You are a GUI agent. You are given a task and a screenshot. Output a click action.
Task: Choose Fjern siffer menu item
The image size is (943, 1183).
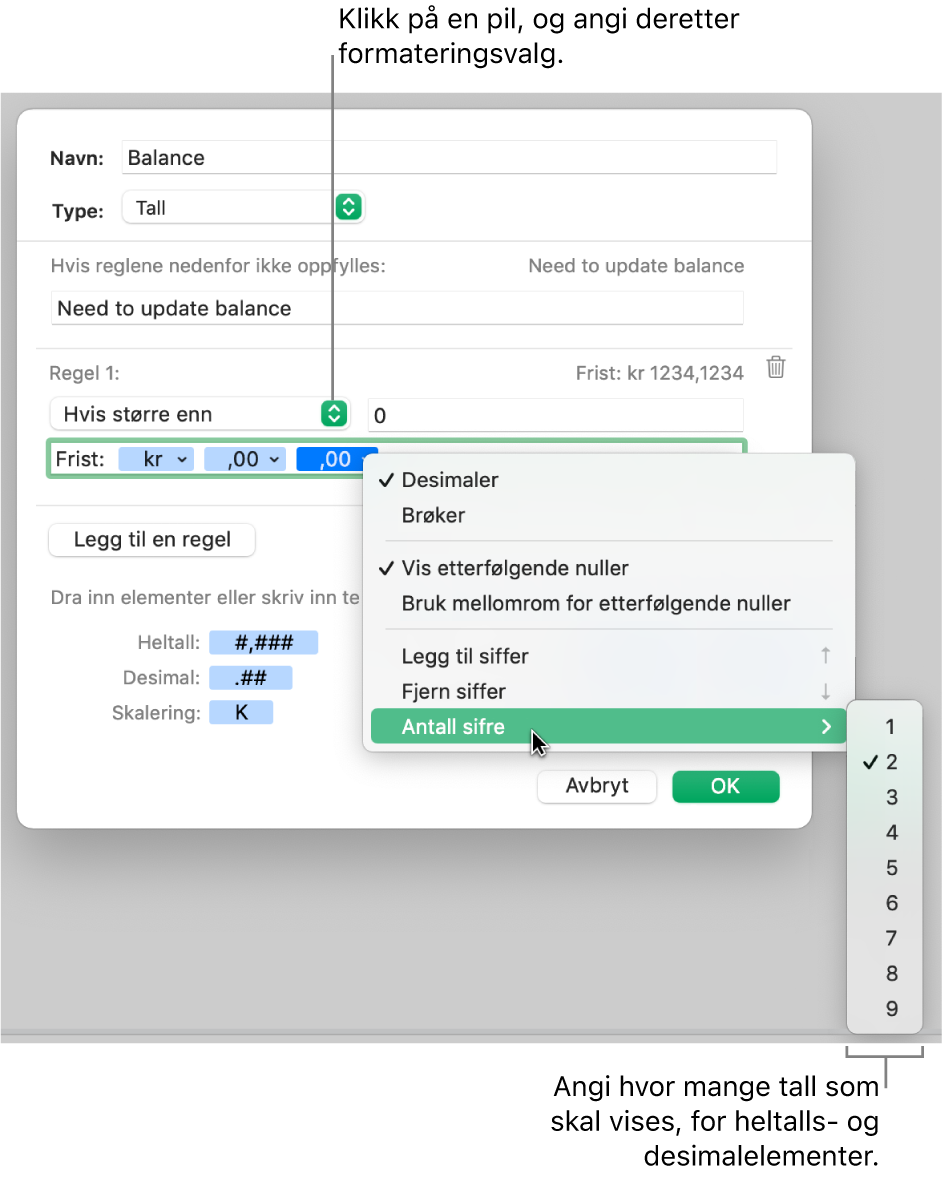pos(609,692)
